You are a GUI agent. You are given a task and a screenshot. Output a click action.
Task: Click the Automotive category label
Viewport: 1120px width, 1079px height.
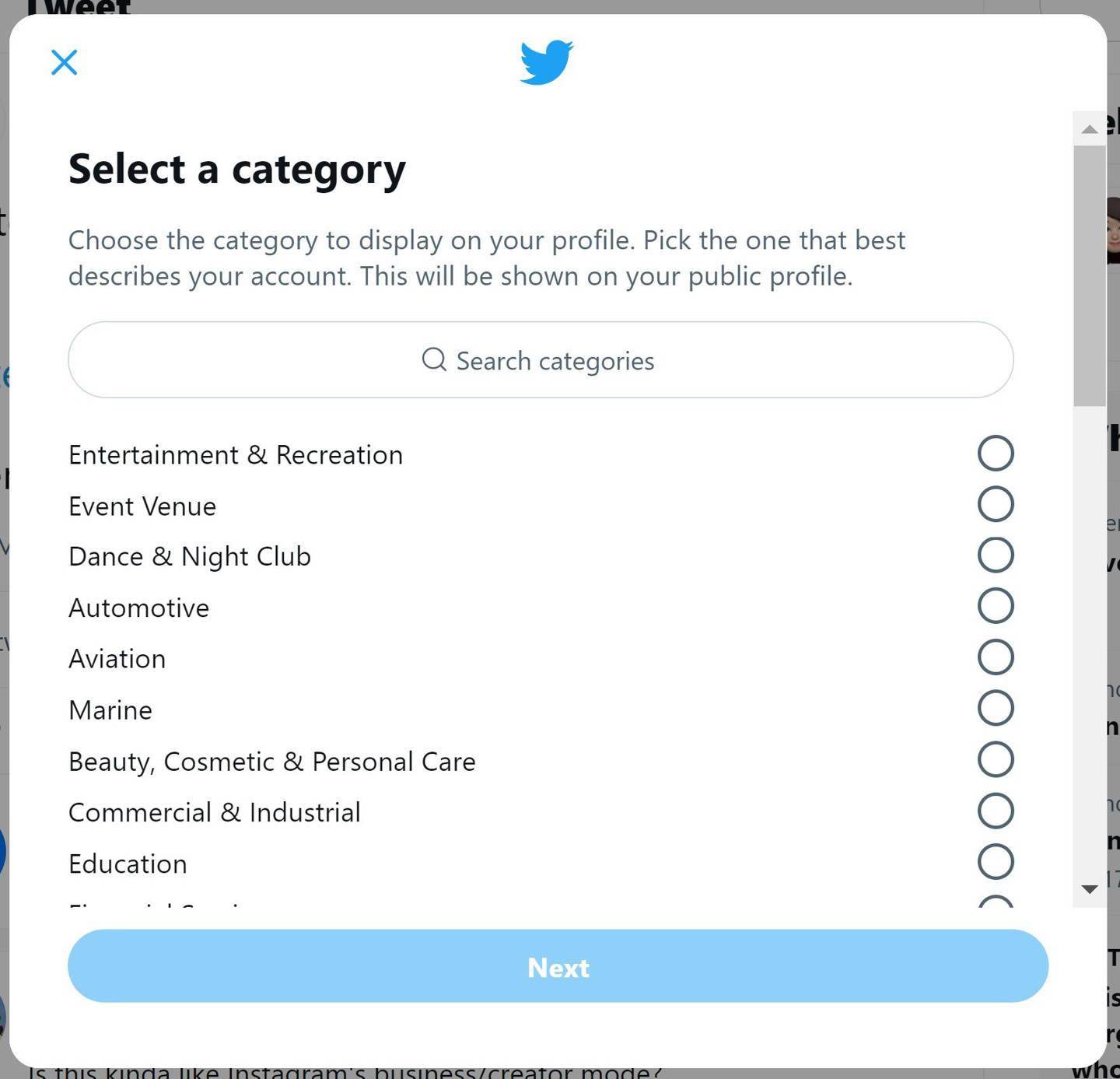(x=139, y=608)
